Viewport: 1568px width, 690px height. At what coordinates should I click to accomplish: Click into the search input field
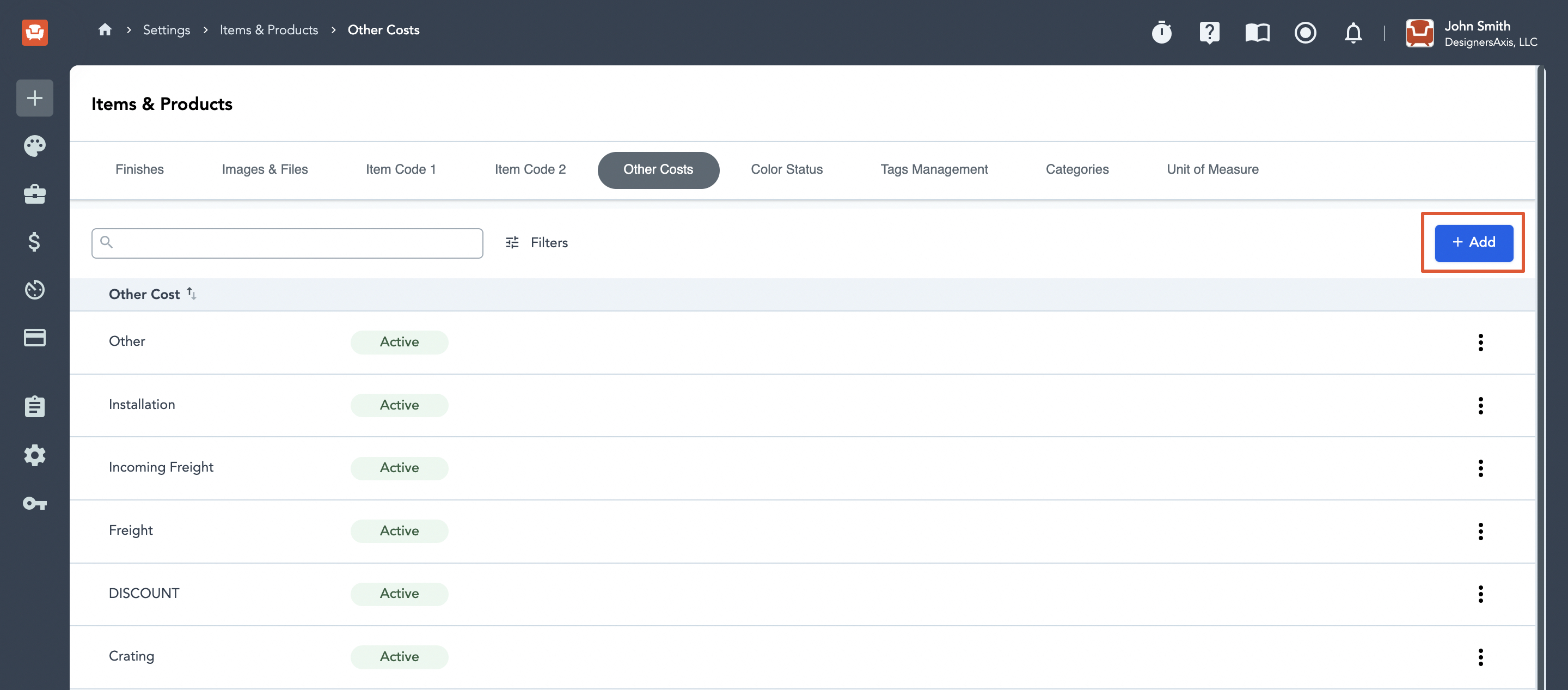click(287, 243)
